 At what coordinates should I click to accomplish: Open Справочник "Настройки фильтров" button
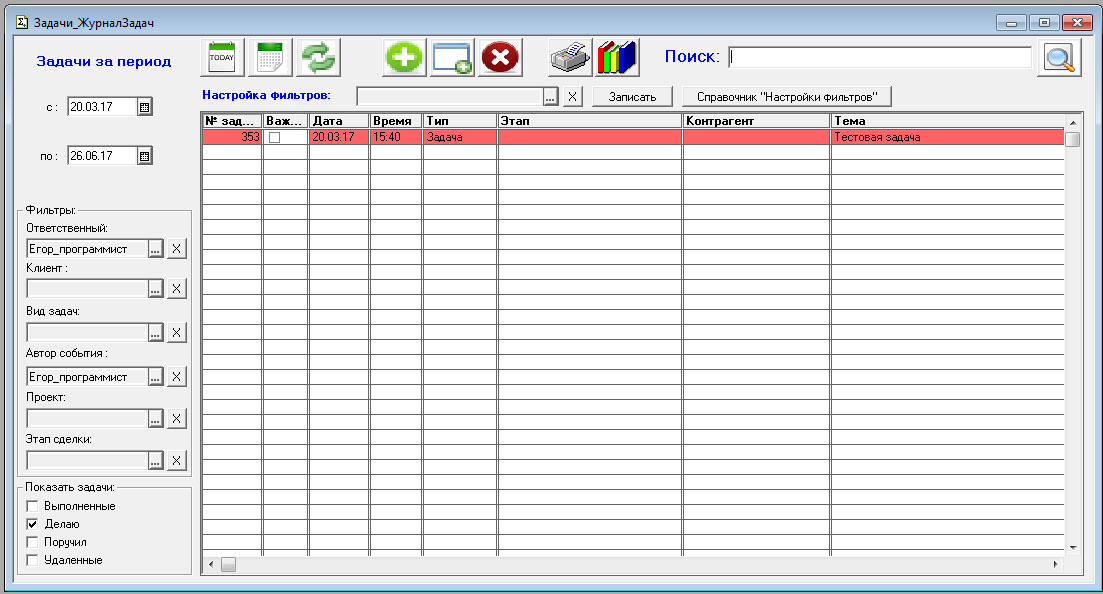[x=786, y=97]
